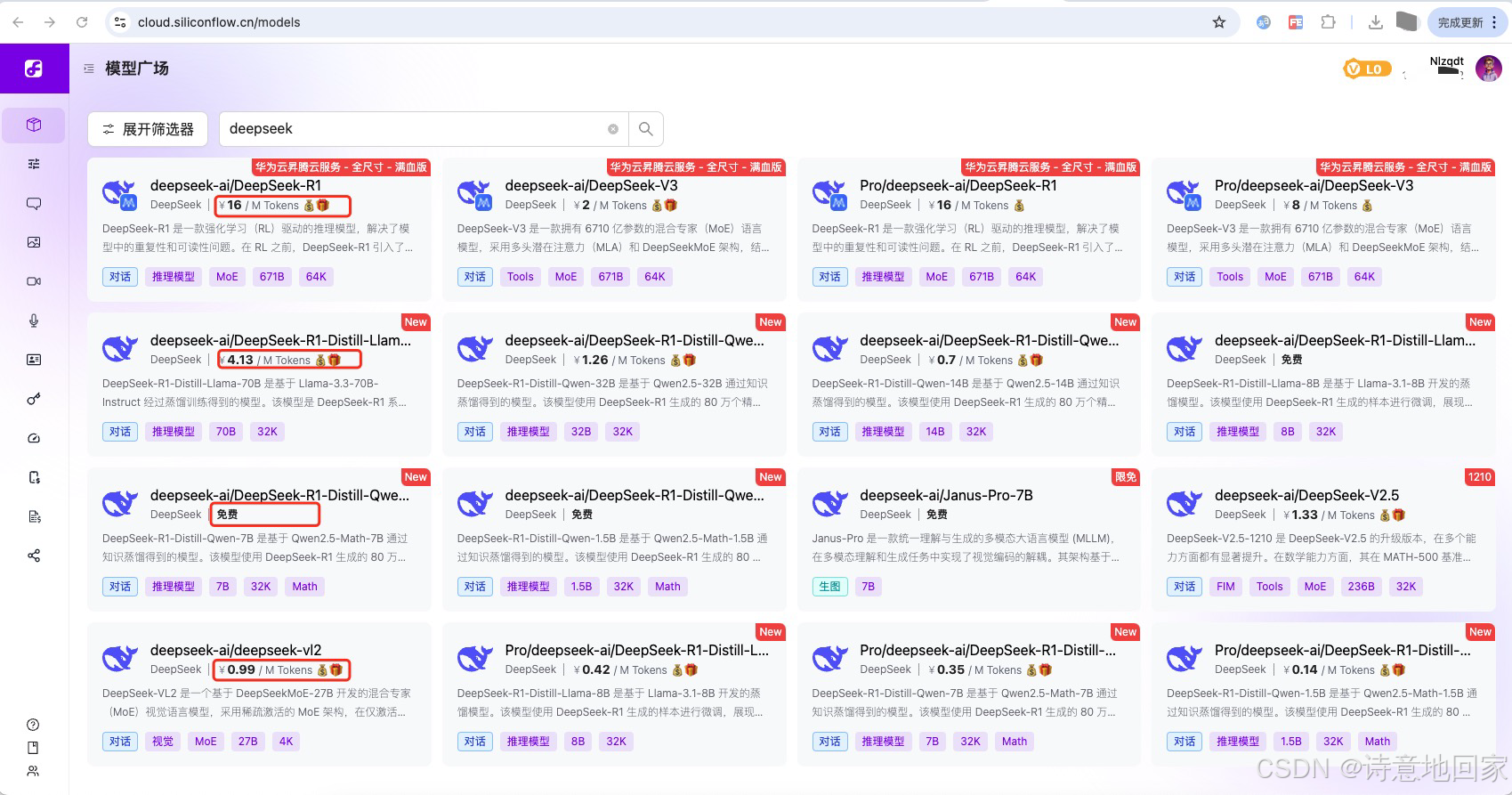
Task: Open the API key sidebar icon
Action: [34, 399]
